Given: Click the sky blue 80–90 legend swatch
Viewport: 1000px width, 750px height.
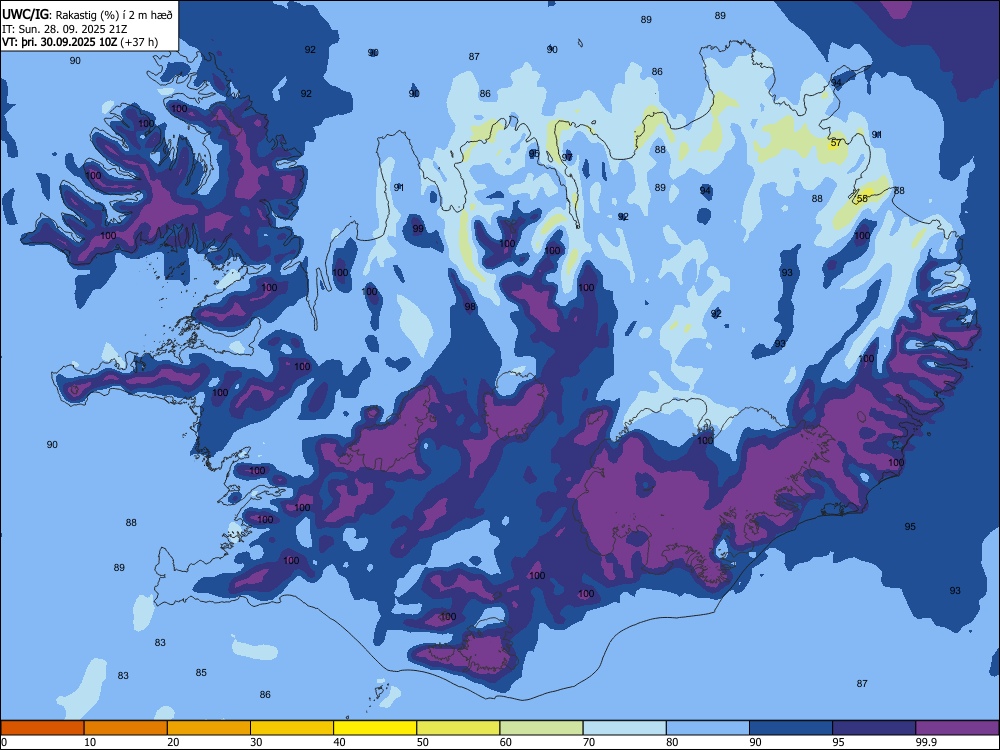Looking at the screenshot, I should point(708,728).
